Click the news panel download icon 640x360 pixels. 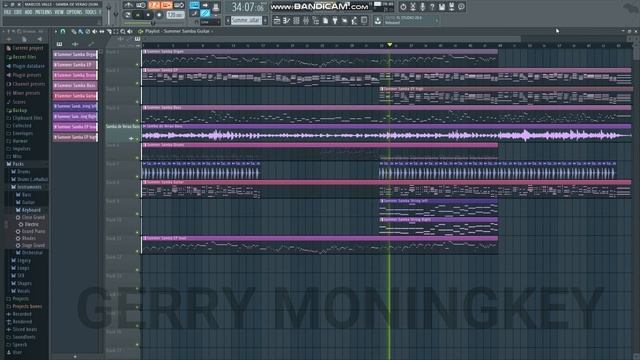378,20
